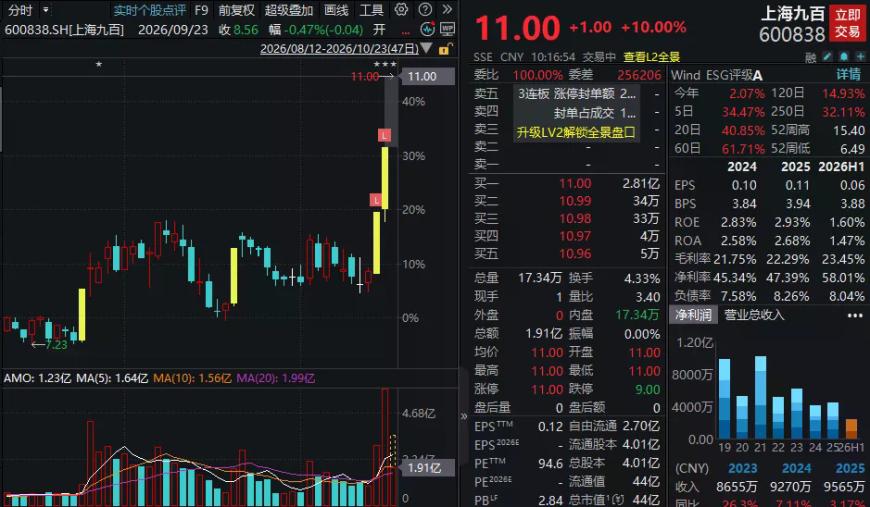
Task: Select the 分时 chart period label
Action: [20, 10]
